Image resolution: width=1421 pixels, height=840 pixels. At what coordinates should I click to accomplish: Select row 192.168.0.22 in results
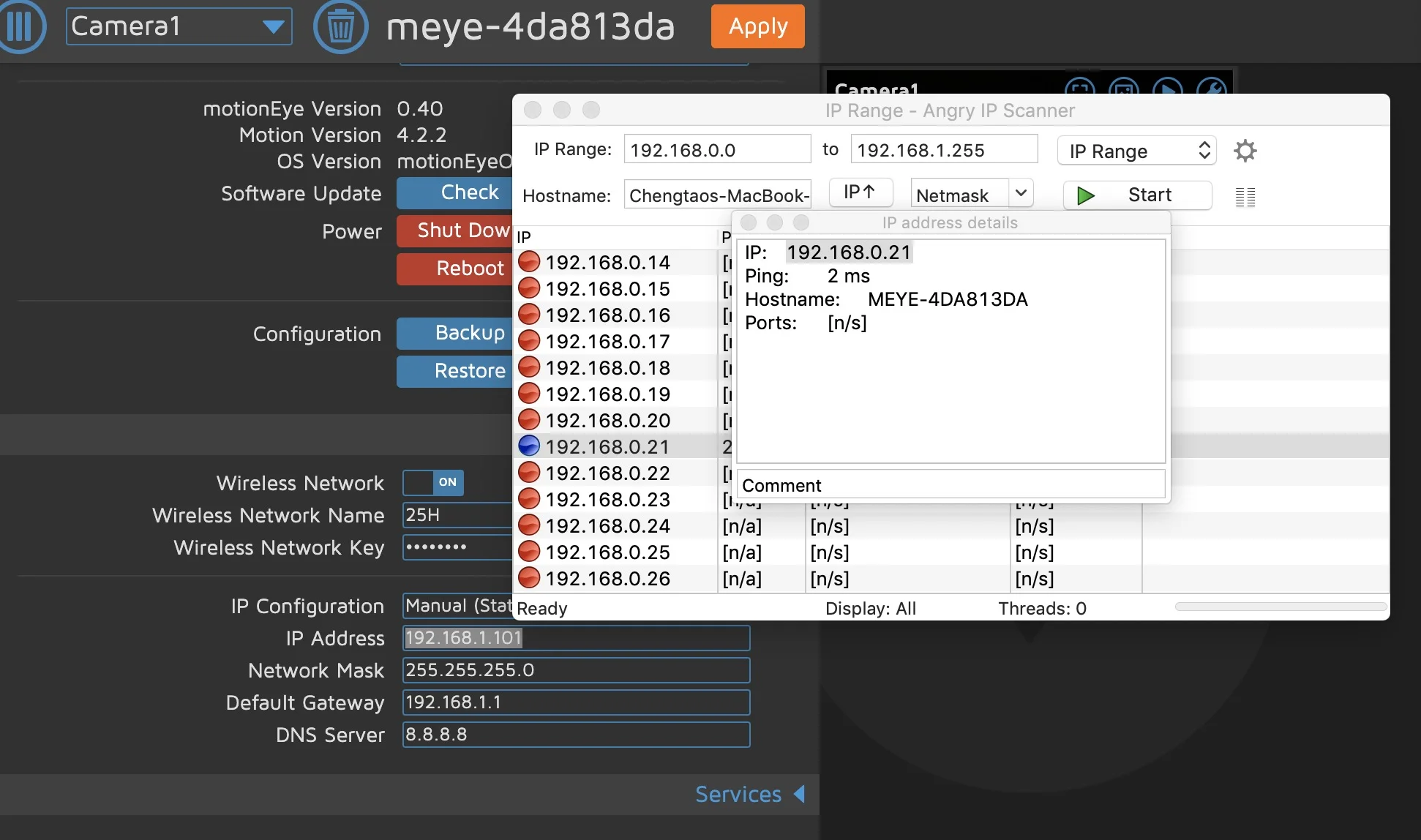(622, 473)
